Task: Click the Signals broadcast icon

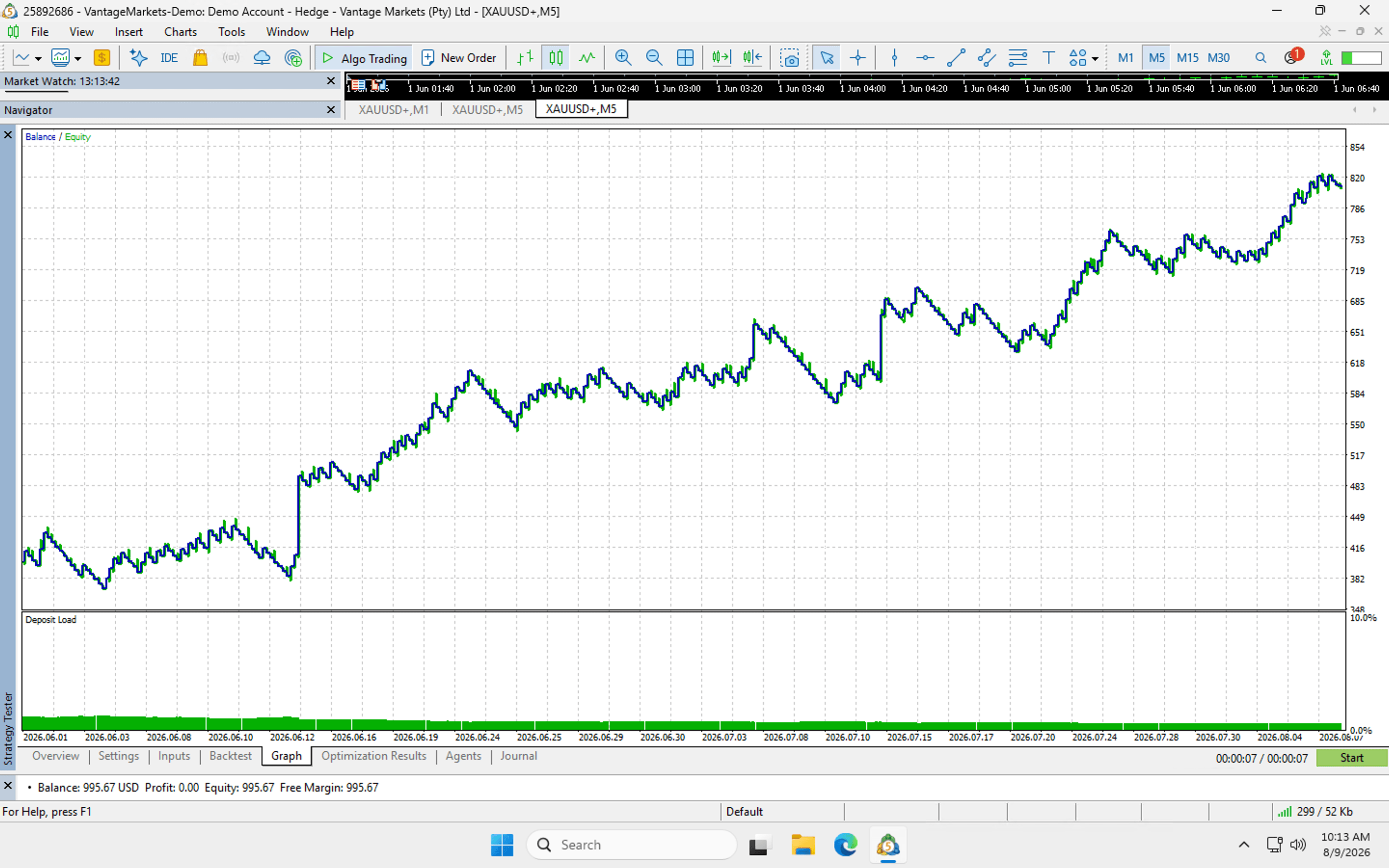Action: tap(231, 58)
